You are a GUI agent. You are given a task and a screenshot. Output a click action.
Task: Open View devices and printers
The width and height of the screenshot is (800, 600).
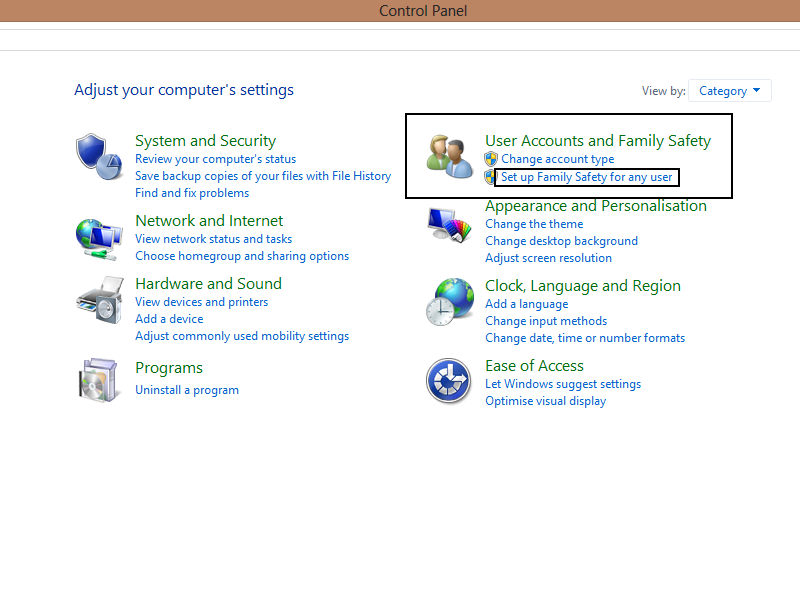202,302
